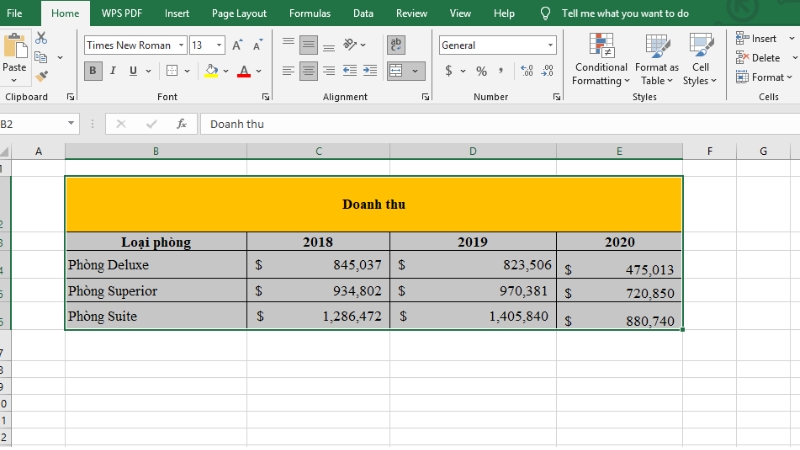This screenshot has width=800, height=450.
Task: Click the Increase Font Size icon
Action: [x=237, y=45]
